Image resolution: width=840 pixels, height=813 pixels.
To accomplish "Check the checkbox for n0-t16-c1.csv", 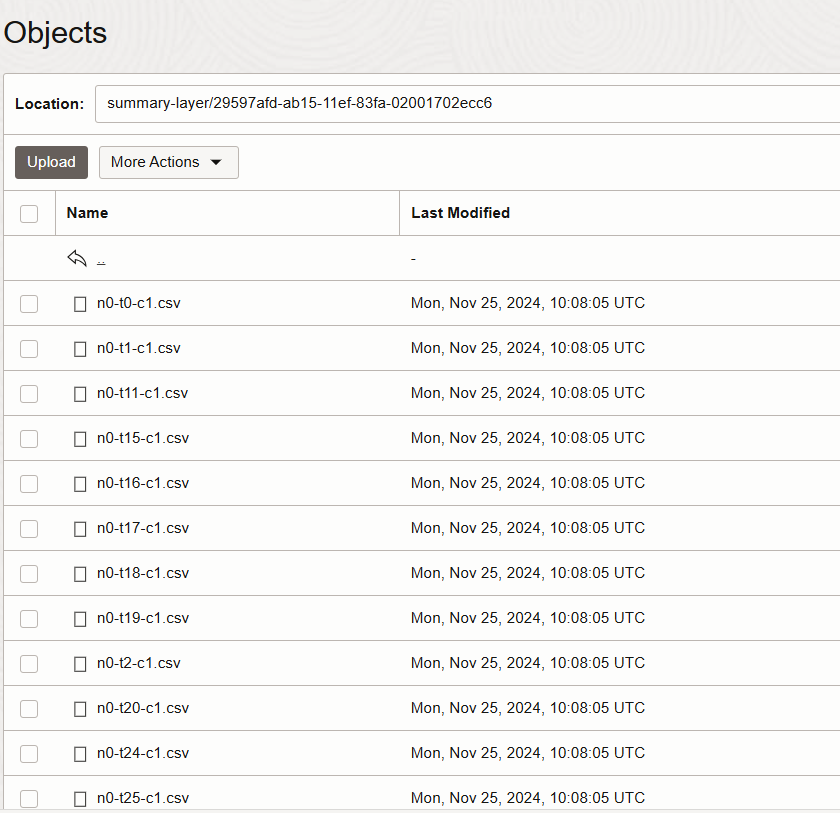I will pyautogui.click(x=29, y=483).
